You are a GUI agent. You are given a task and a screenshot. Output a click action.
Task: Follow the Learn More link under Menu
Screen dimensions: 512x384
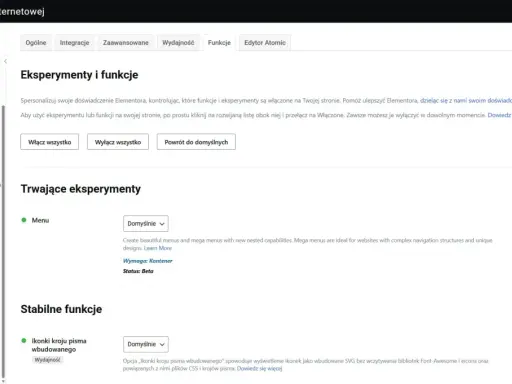point(158,248)
